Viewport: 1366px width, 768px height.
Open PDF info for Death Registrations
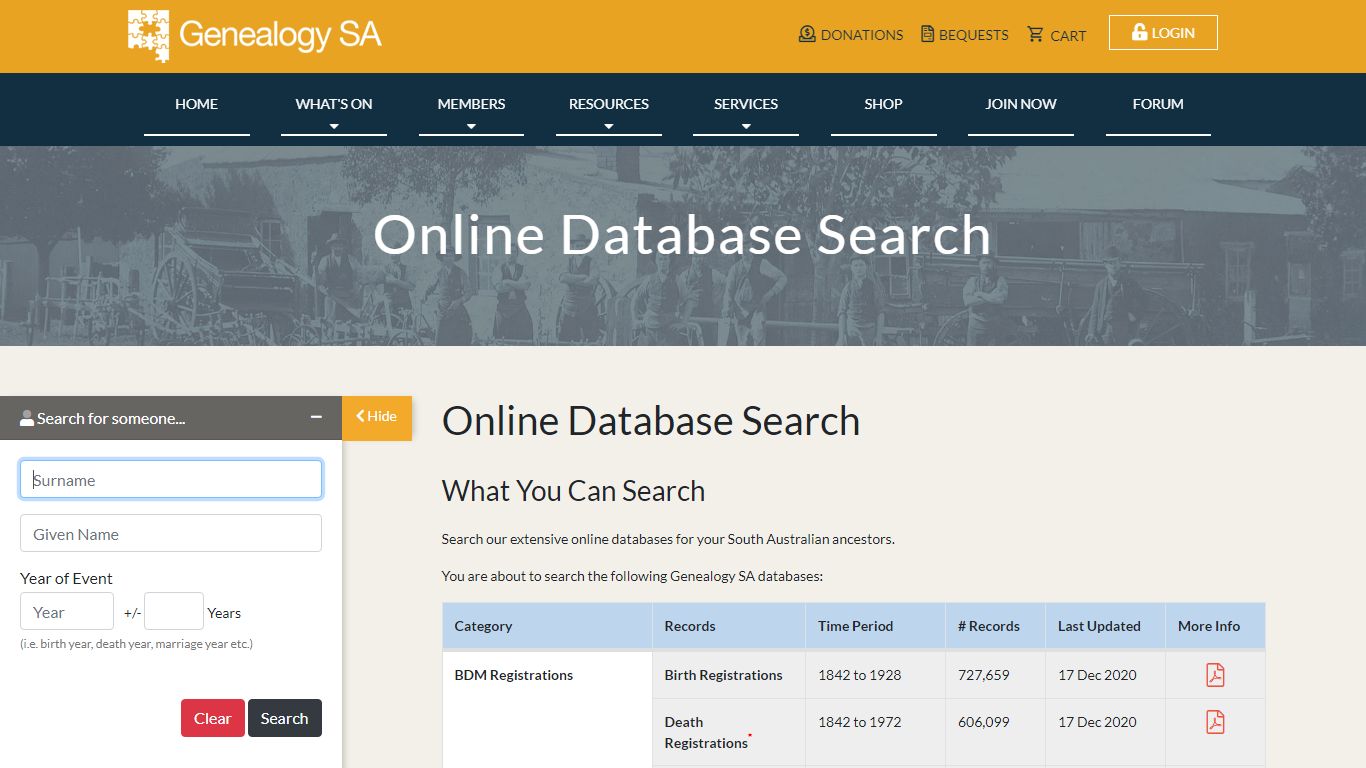click(x=1215, y=722)
